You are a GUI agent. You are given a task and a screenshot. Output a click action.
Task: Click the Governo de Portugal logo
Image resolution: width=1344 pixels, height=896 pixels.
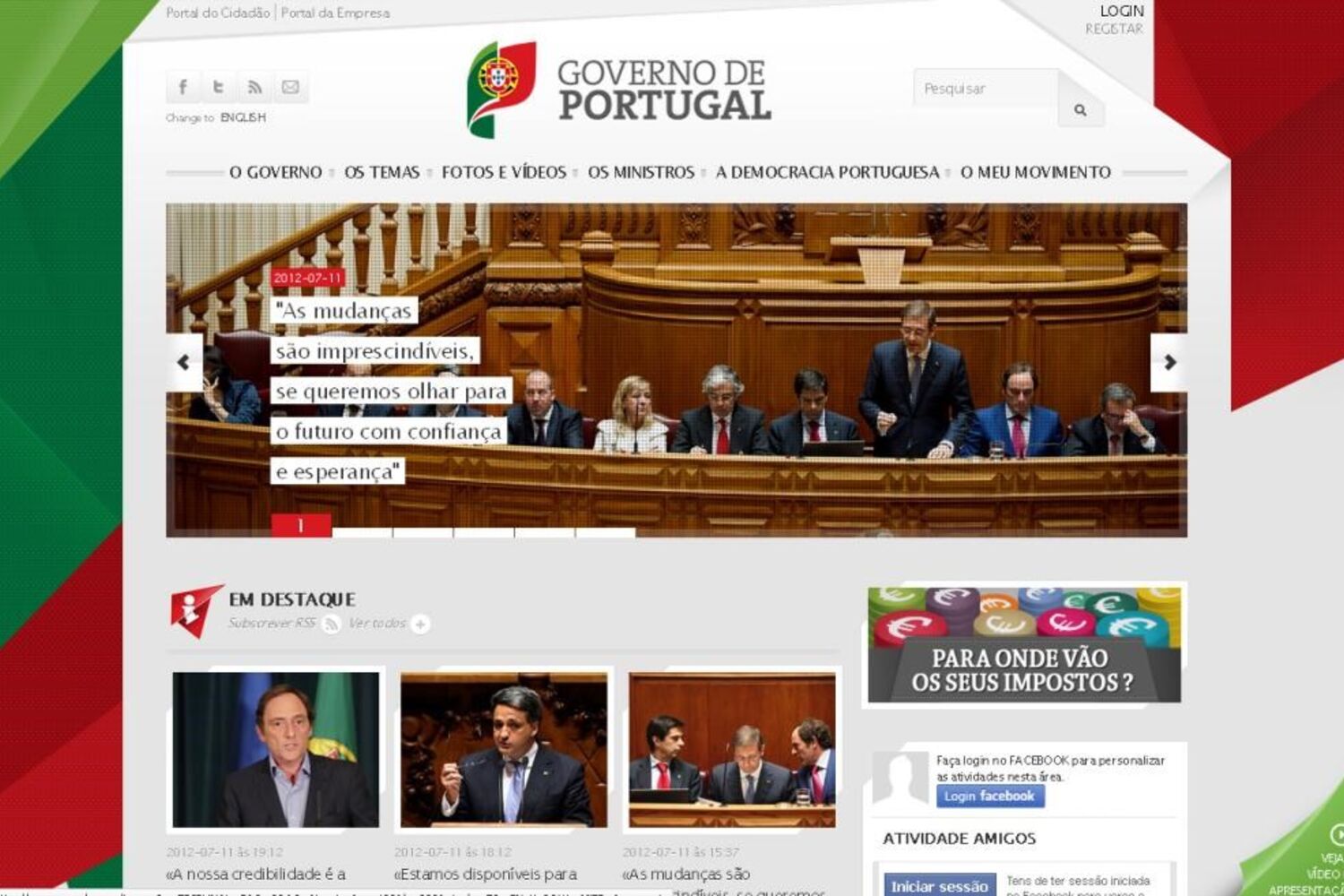[x=618, y=90]
